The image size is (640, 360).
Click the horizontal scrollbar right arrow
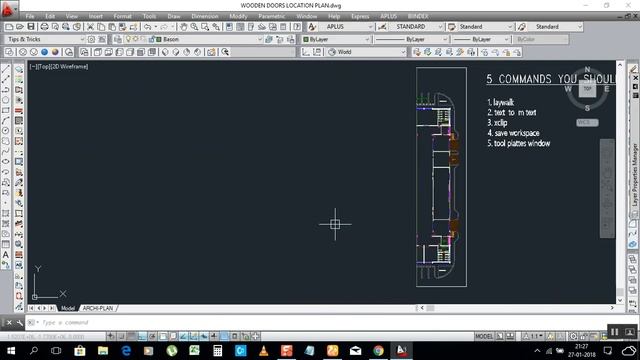612,308
